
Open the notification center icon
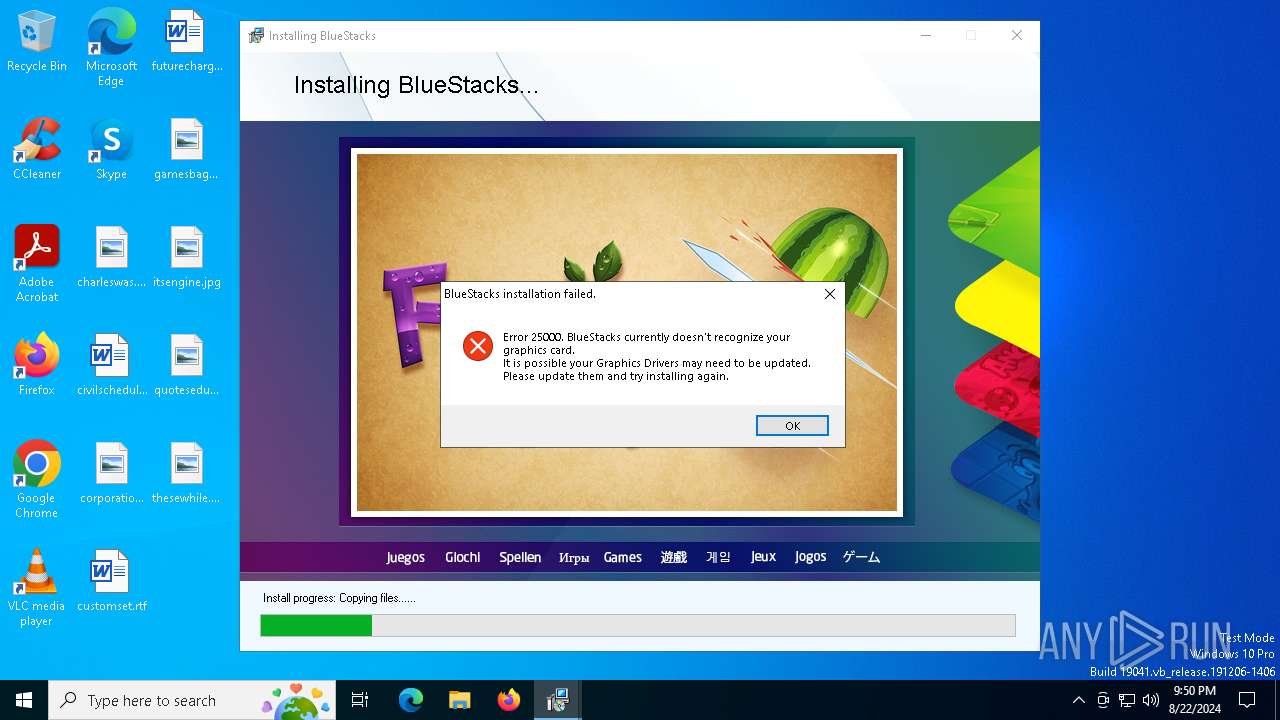click(1247, 700)
